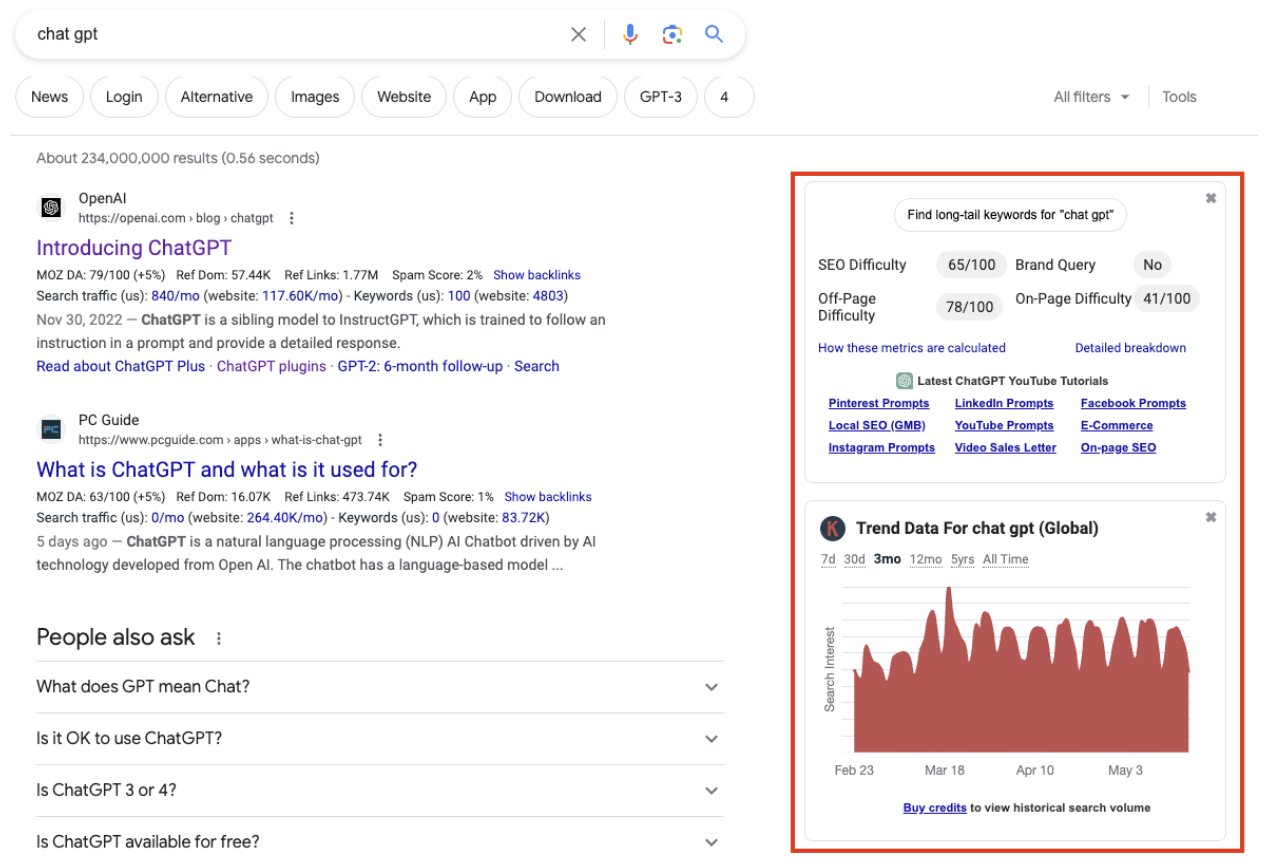Viewport: 1268px width, 868px height.
Task: Click the OpenAI site favicon
Action: 51,208
